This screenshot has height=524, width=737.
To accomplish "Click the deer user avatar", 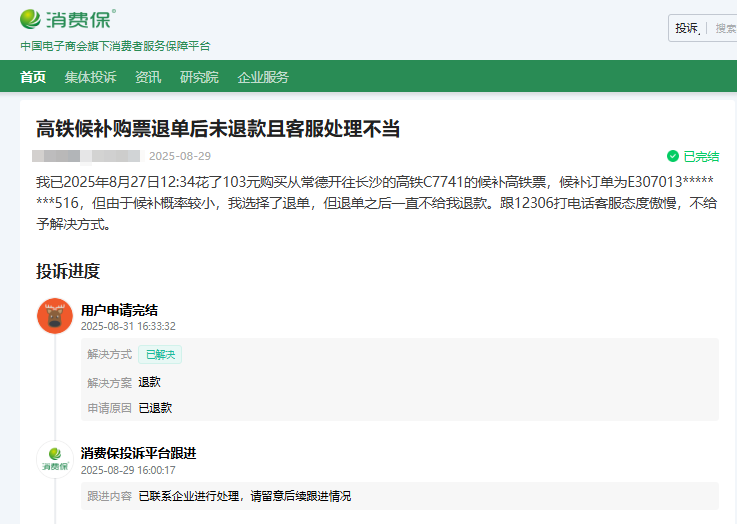I will click(54, 316).
